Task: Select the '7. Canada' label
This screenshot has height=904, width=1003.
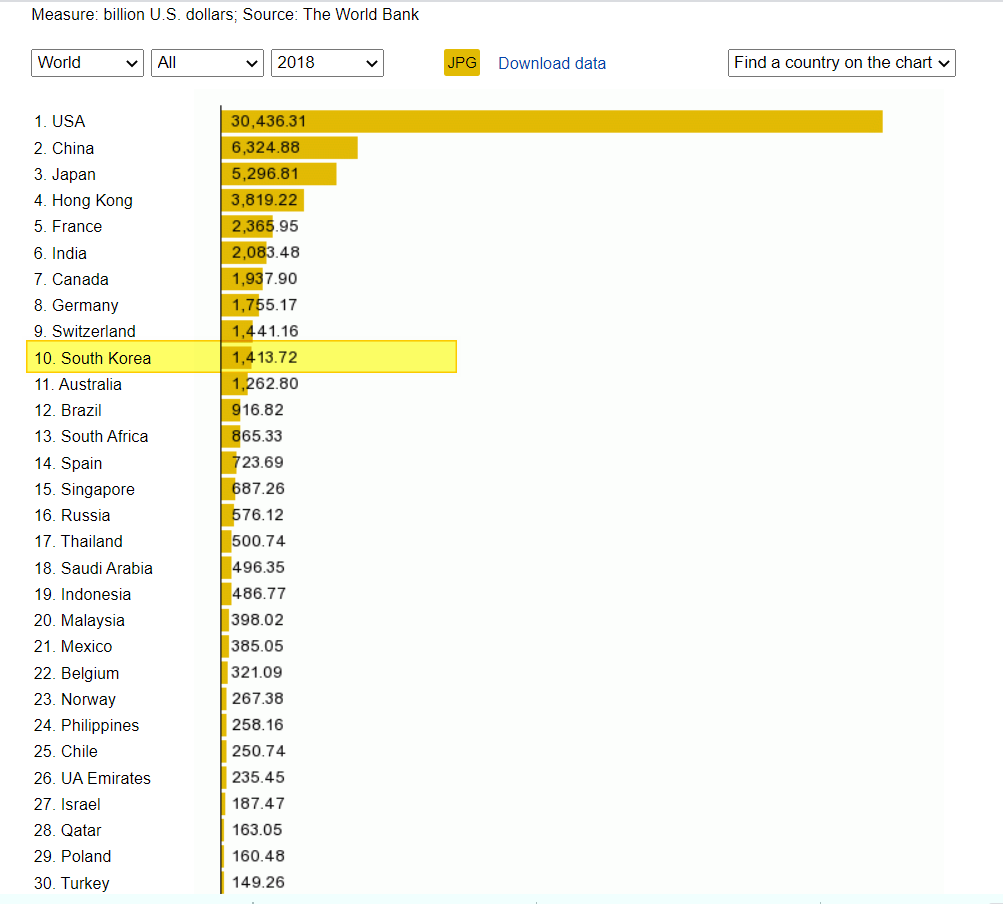Action: [x=71, y=280]
